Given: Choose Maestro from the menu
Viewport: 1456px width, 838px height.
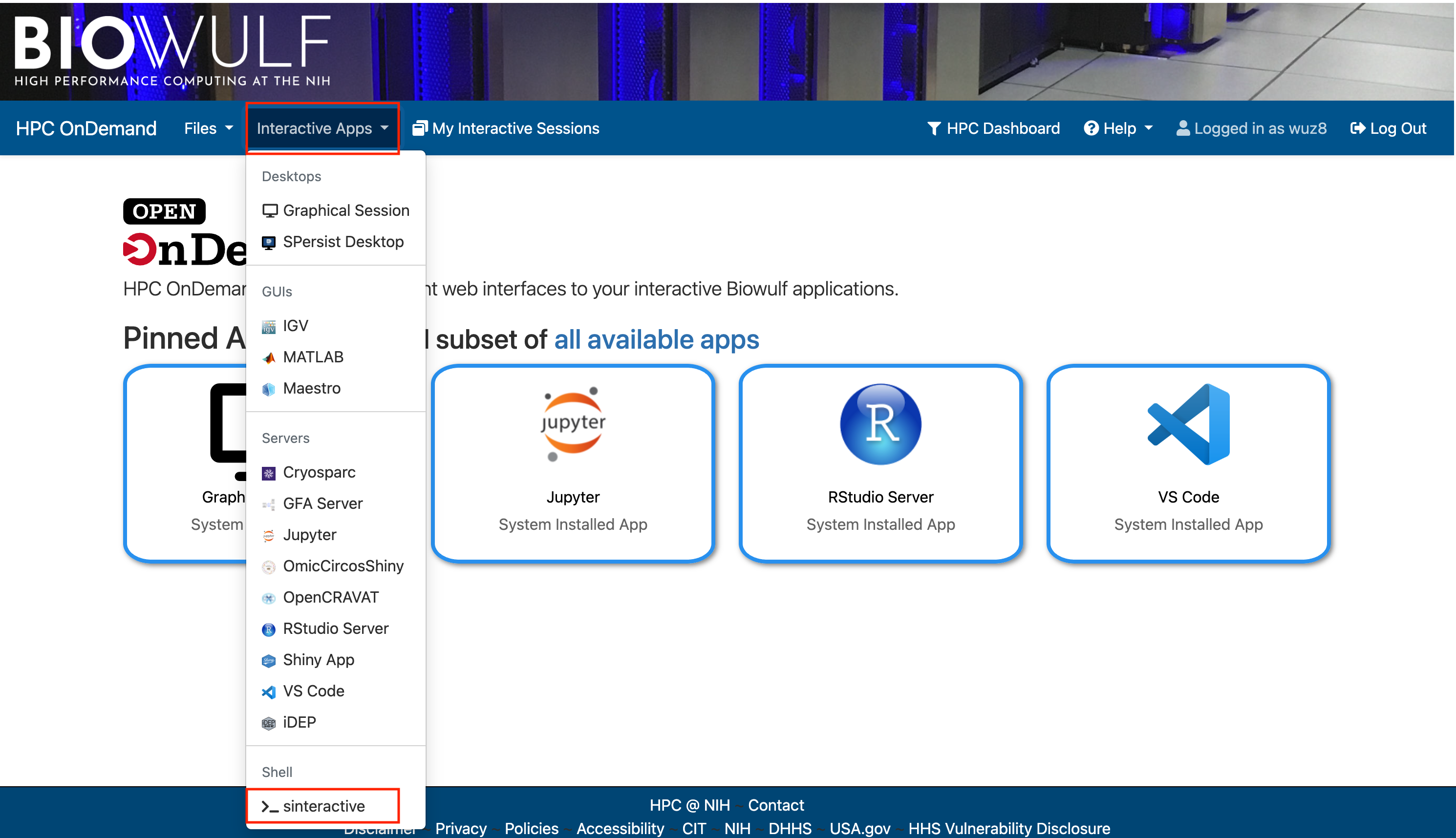Looking at the screenshot, I should pyautogui.click(x=336, y=389).
